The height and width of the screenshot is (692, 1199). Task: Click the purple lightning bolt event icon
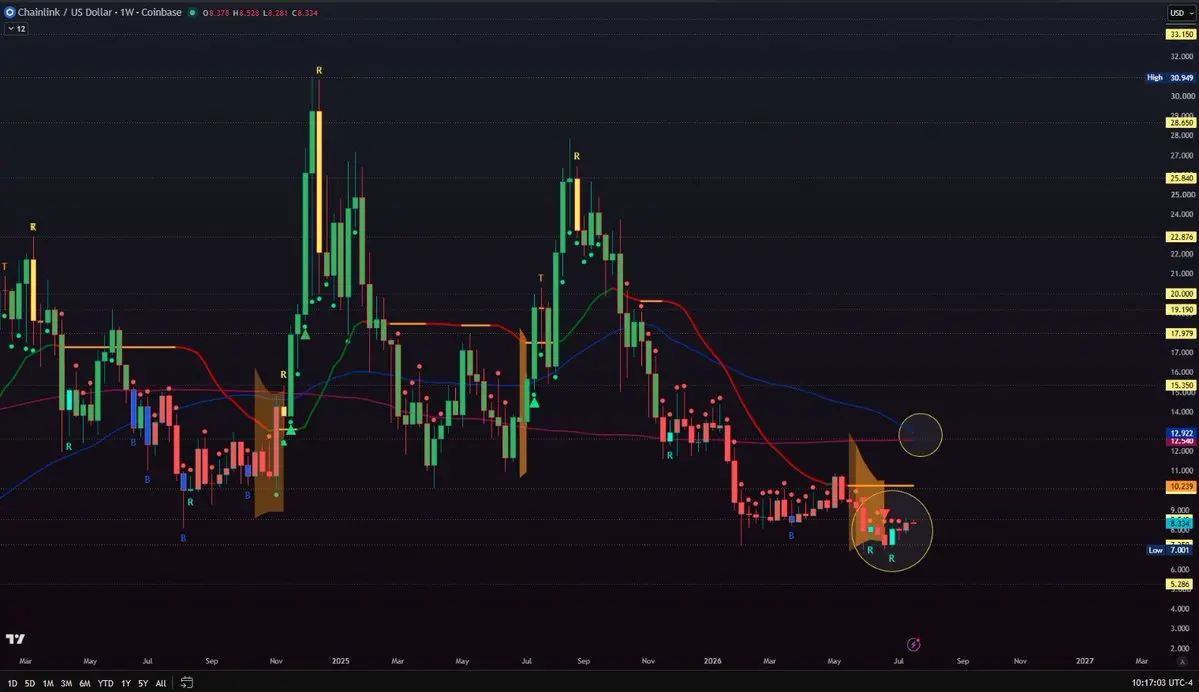click(x=913, y=645)
